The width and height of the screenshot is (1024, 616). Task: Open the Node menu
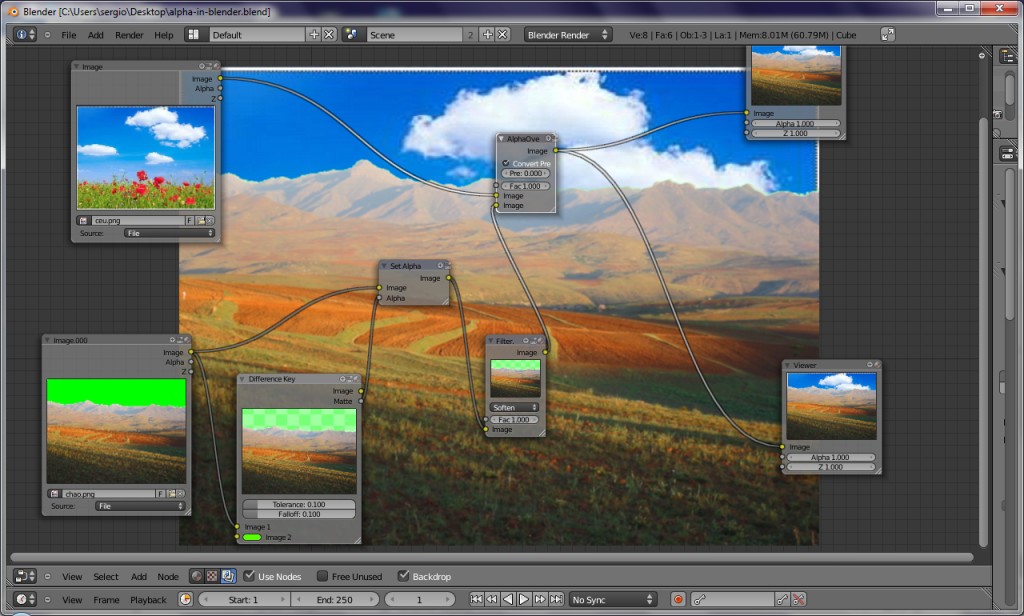[x=167, y=576]
